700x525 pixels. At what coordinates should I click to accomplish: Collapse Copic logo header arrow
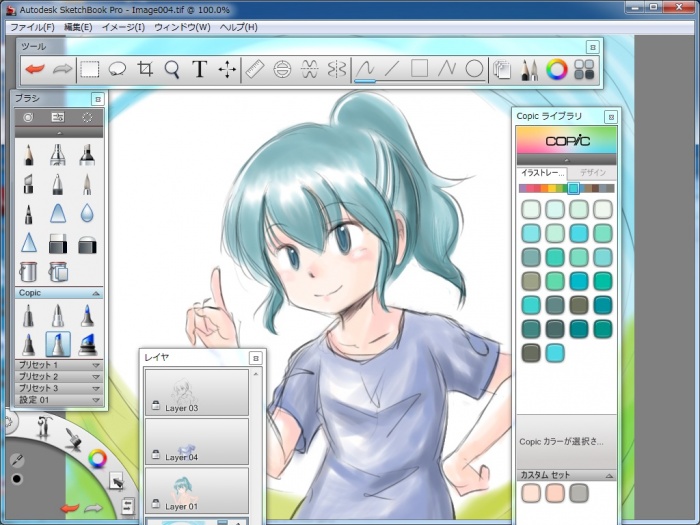click(x=567, y=160)
